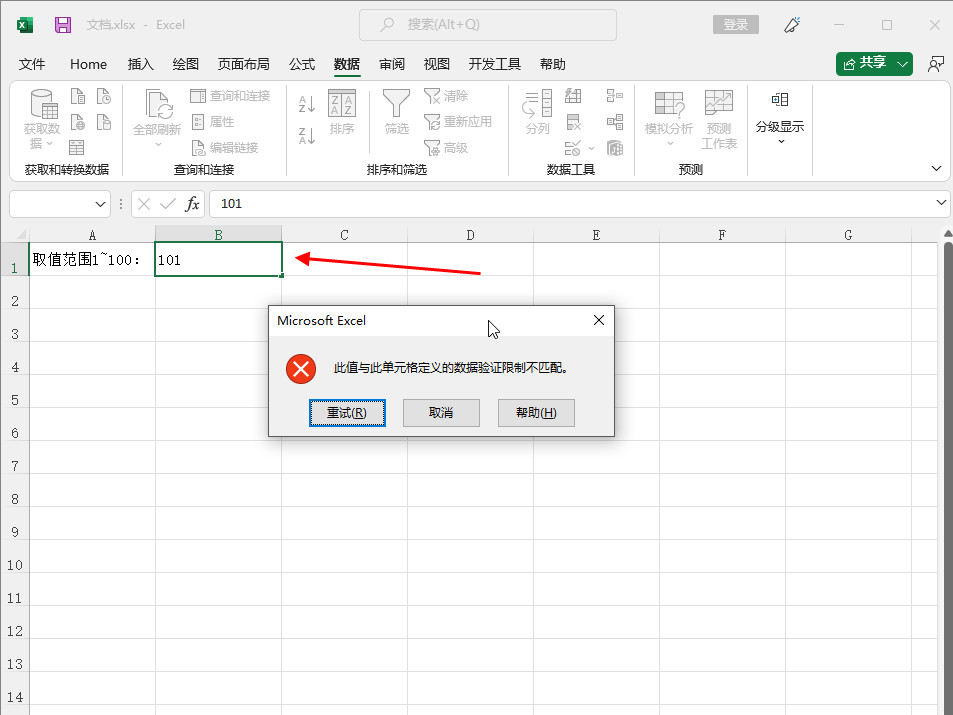Select column header D
The image size is (953, 715).
point(470,235)
